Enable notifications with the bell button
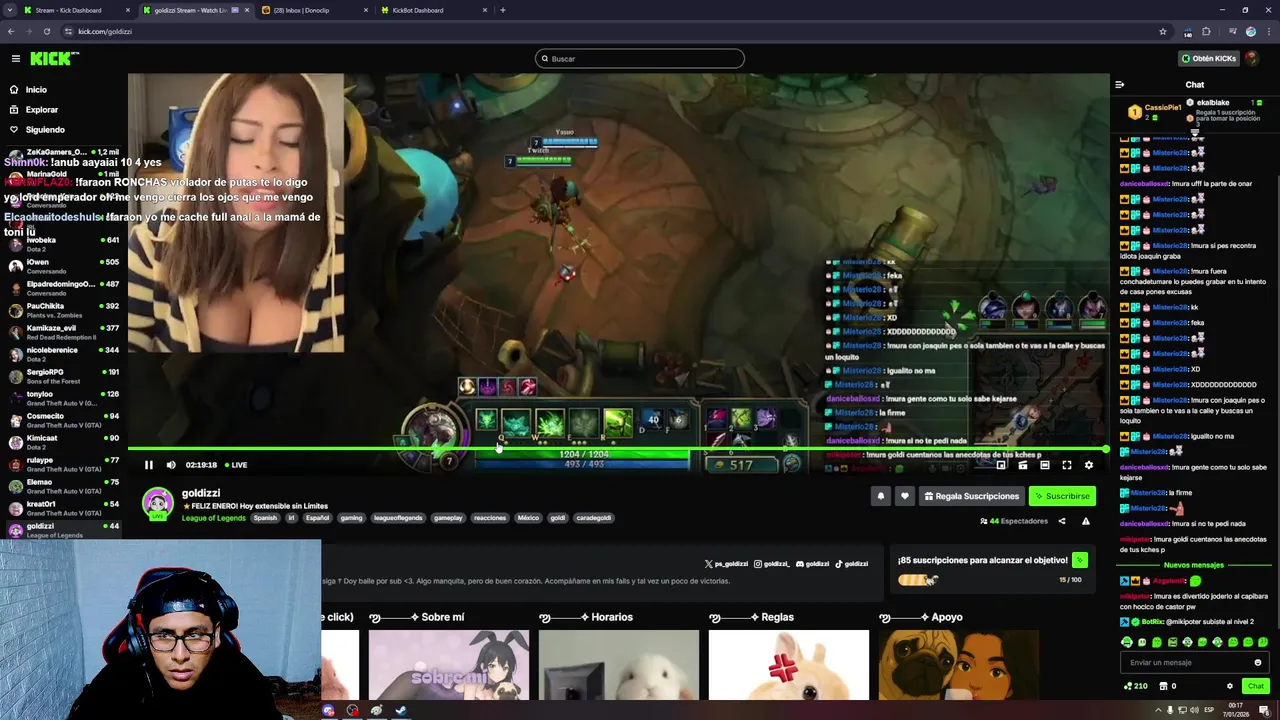Viewport: 1280px width, 720px height. (x=880, y=496)
